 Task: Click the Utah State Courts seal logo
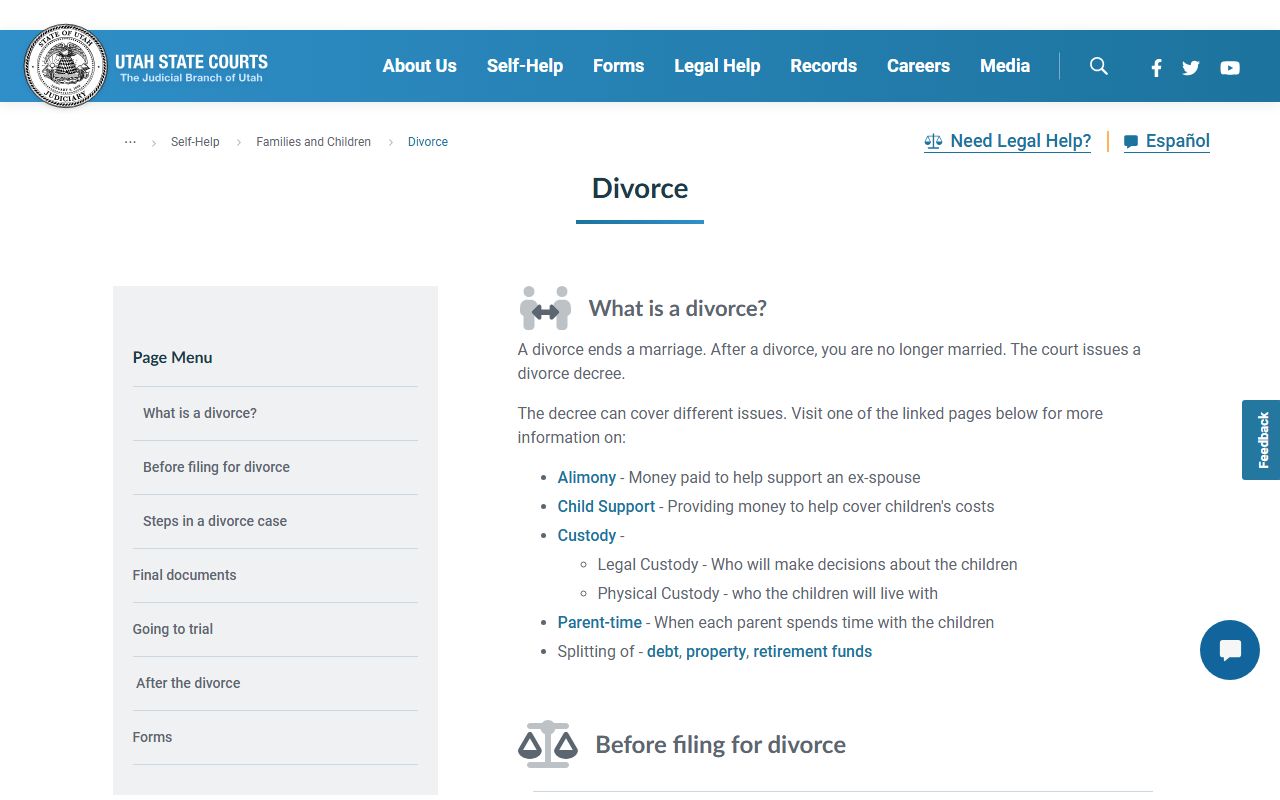click(65, 66)
